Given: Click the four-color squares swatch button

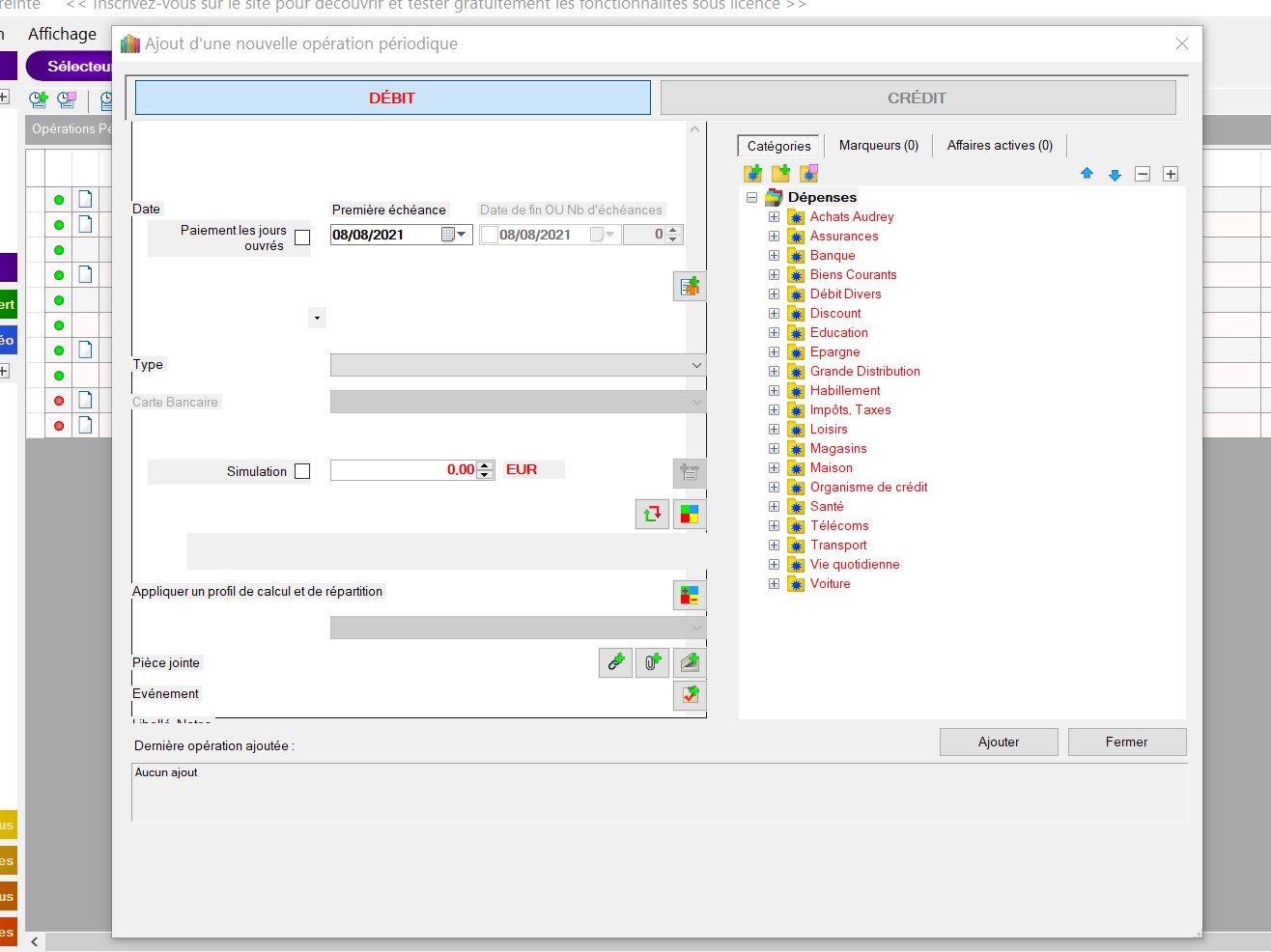Looking at the screenshot, I should [690, 514].
